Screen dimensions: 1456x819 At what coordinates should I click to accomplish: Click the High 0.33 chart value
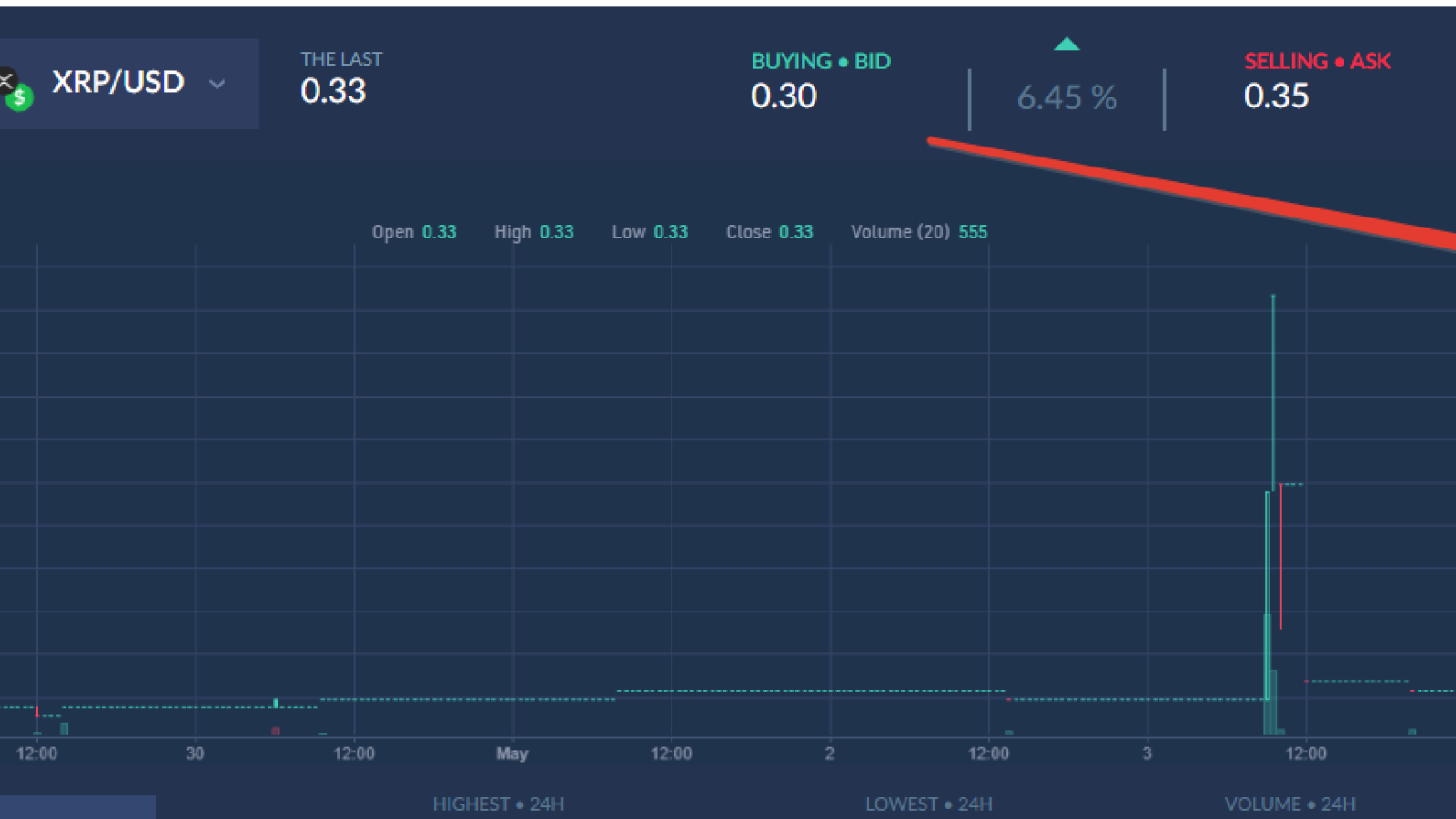(x=534, y=232)
